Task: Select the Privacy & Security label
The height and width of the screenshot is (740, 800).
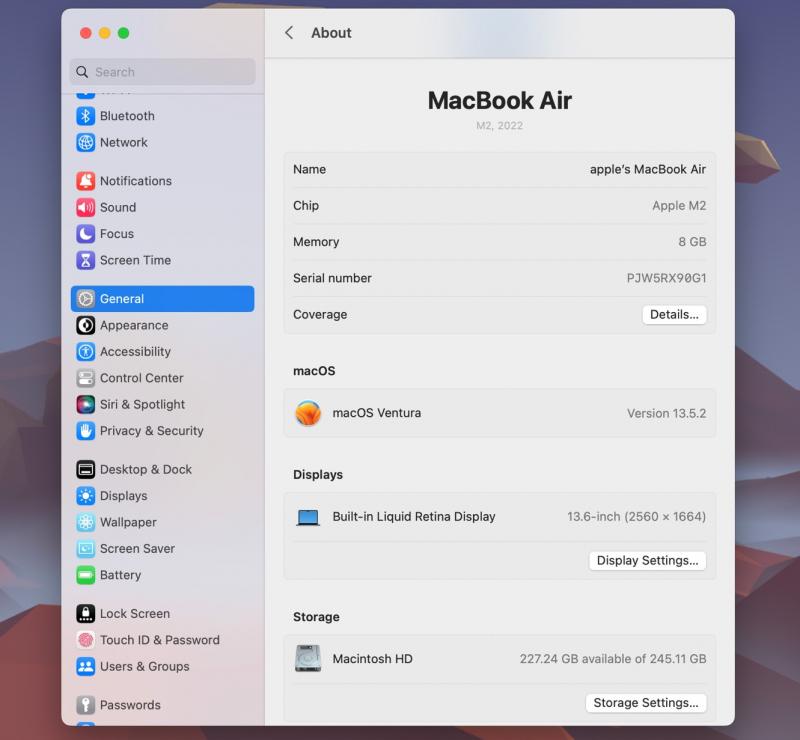Action: click(152, 431)
